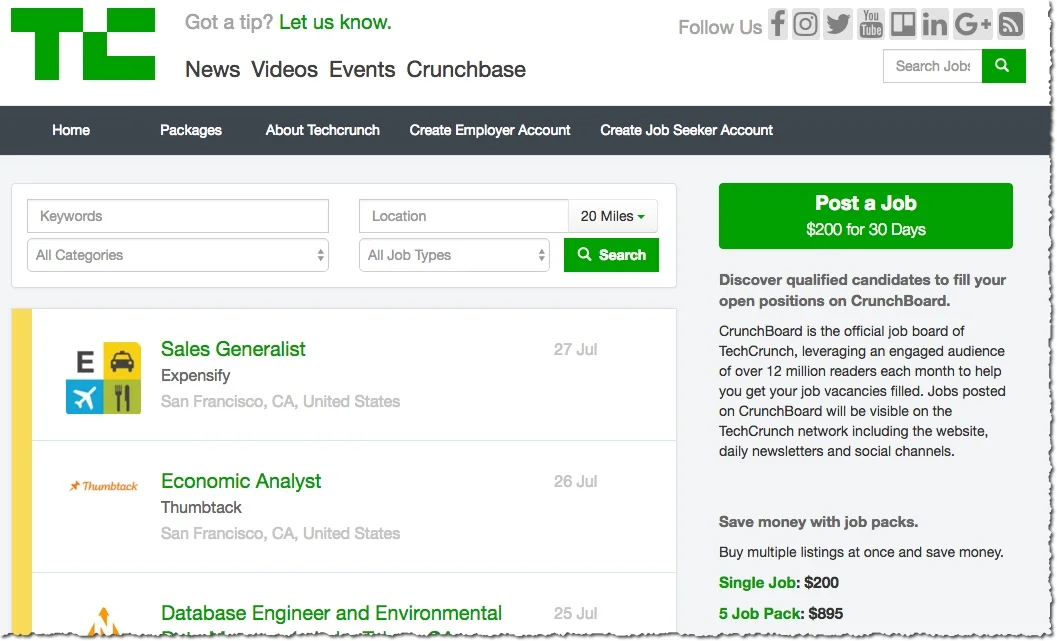Open the Google Plus follow icon
The image size is (1057, 641).
[973, 24]
